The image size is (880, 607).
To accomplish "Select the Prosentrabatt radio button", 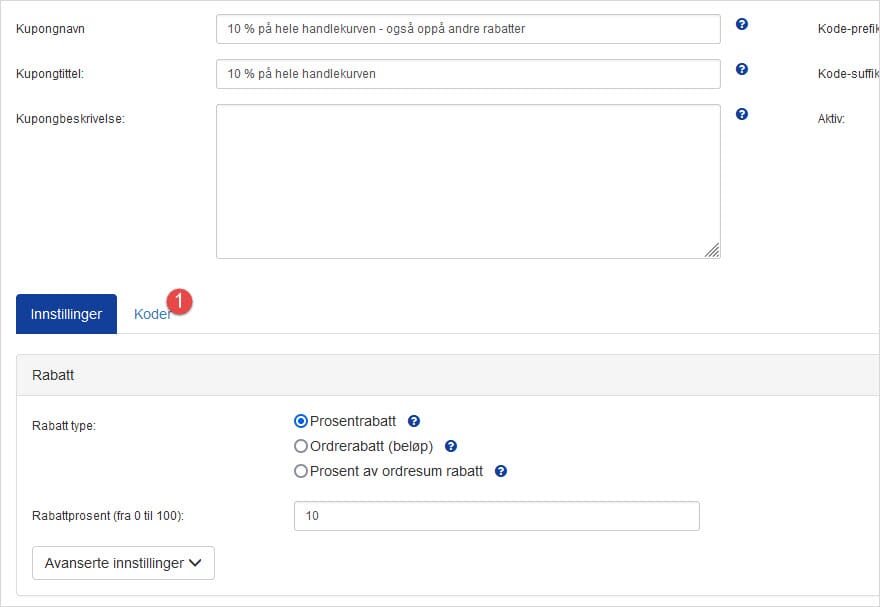I will [301, 422].
